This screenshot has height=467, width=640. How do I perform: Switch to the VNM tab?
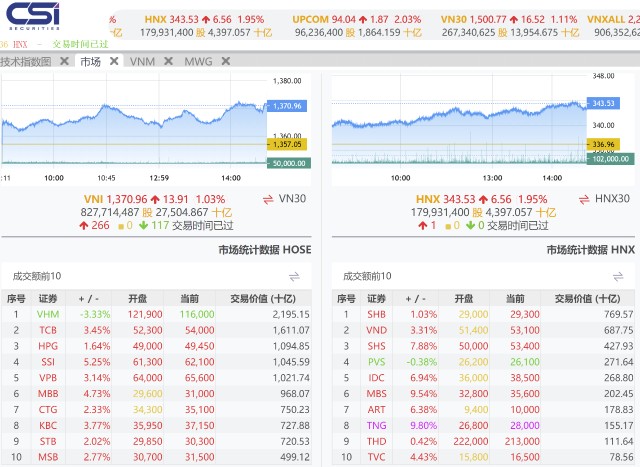click(142, 62)
